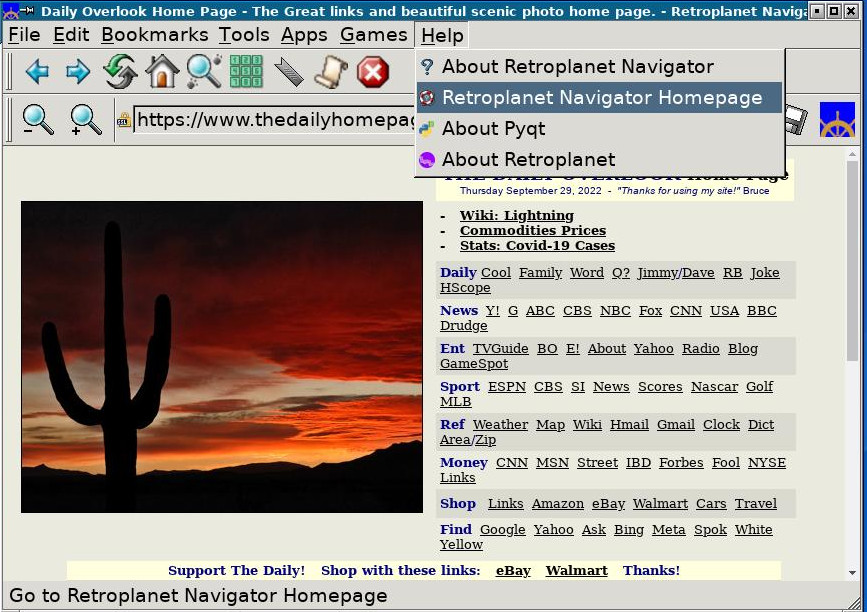Screen dimensions: 867x612
Task: Click the gray ruler toolbar icon
Action: [289, 72]
